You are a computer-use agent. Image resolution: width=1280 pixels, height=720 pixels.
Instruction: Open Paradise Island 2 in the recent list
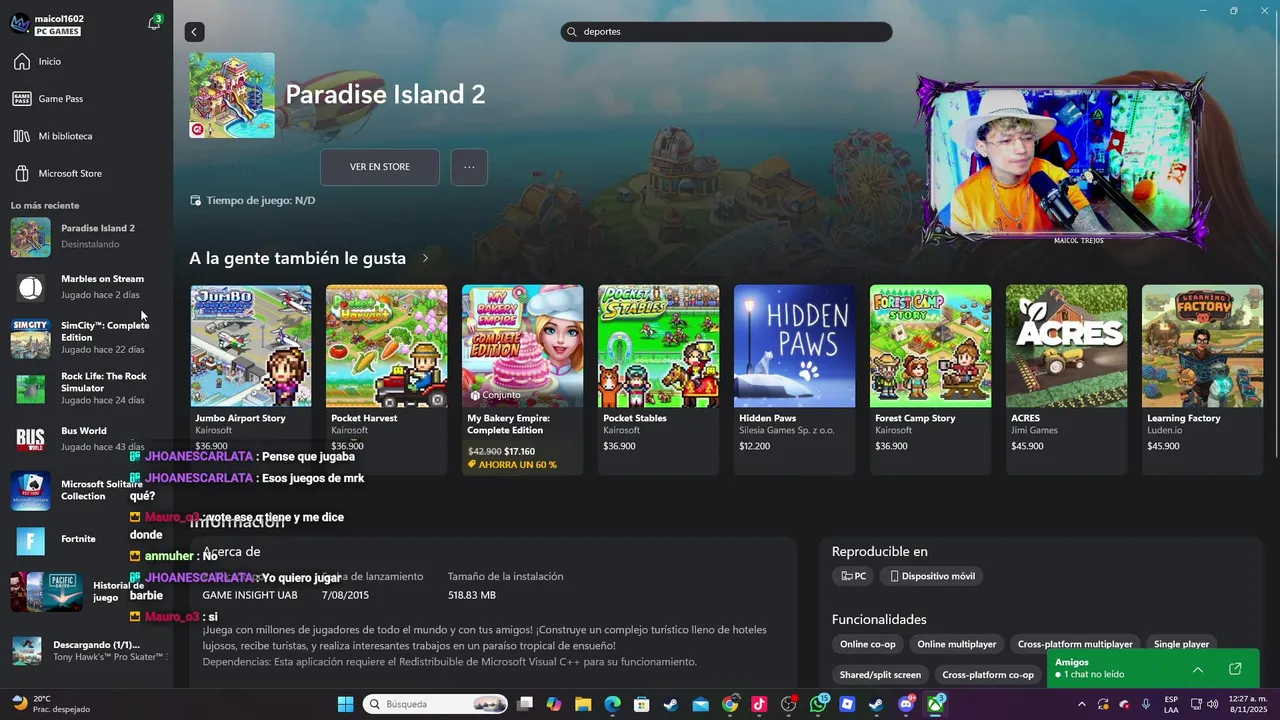tap(86, 236)
